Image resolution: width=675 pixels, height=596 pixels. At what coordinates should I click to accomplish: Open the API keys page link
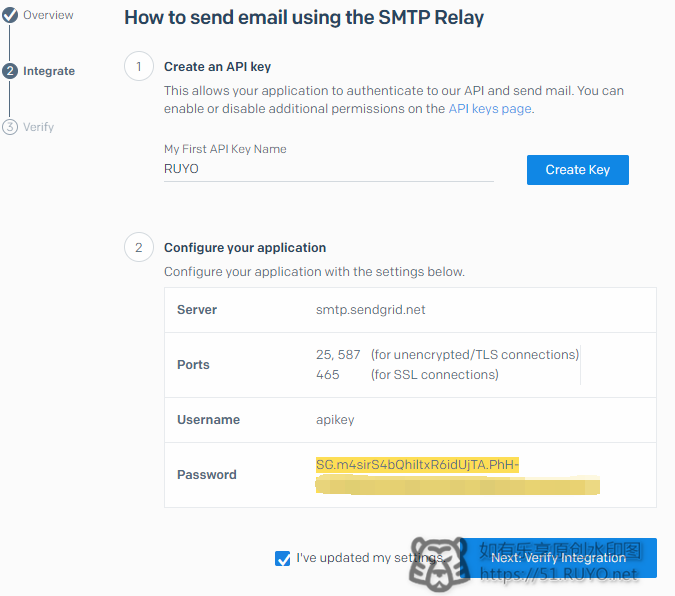(x=490, y=109)
